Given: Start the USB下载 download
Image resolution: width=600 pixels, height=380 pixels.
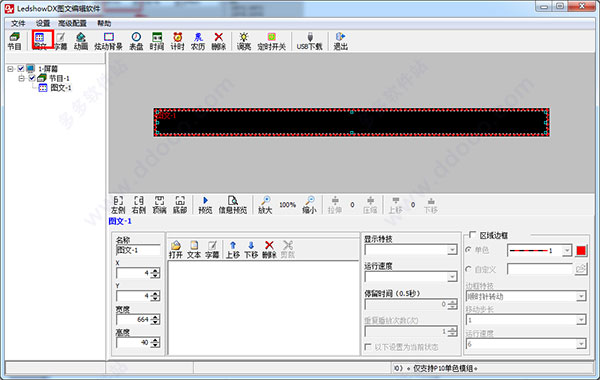Looking at the screenshot, I should click(x=310, y=41).
